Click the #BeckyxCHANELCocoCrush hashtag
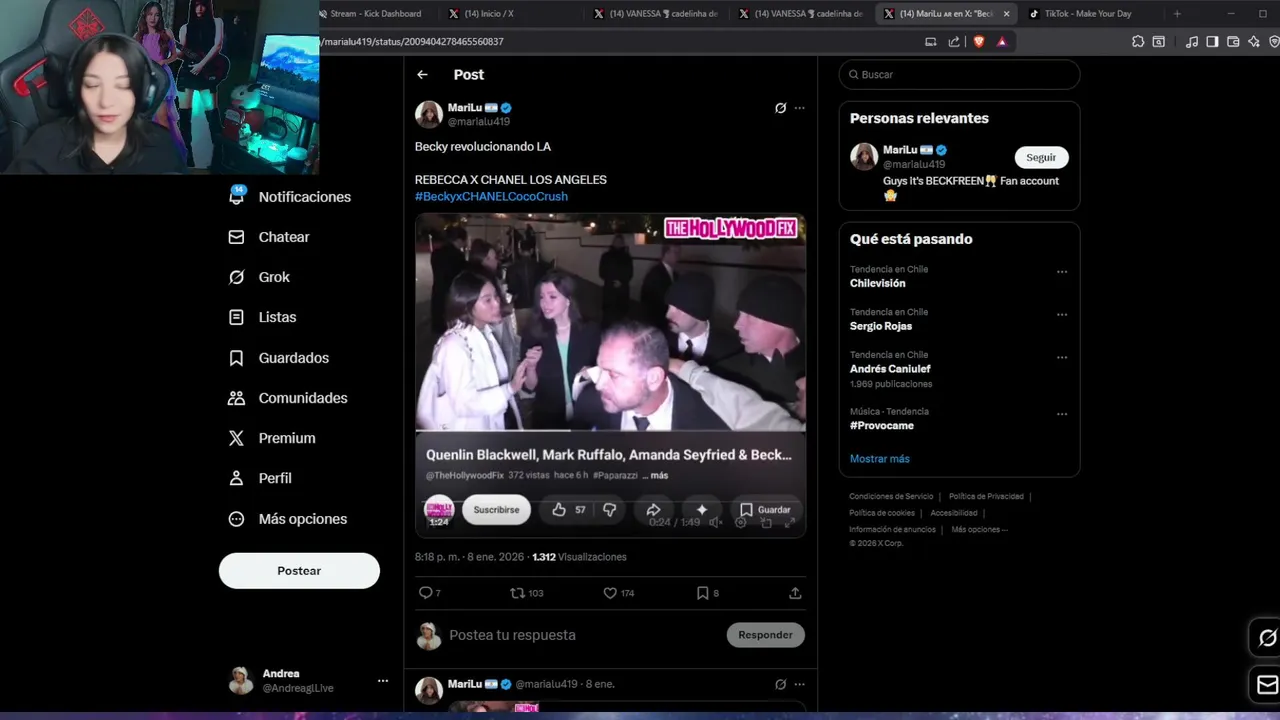The image size is (1280, 720). 491,197
